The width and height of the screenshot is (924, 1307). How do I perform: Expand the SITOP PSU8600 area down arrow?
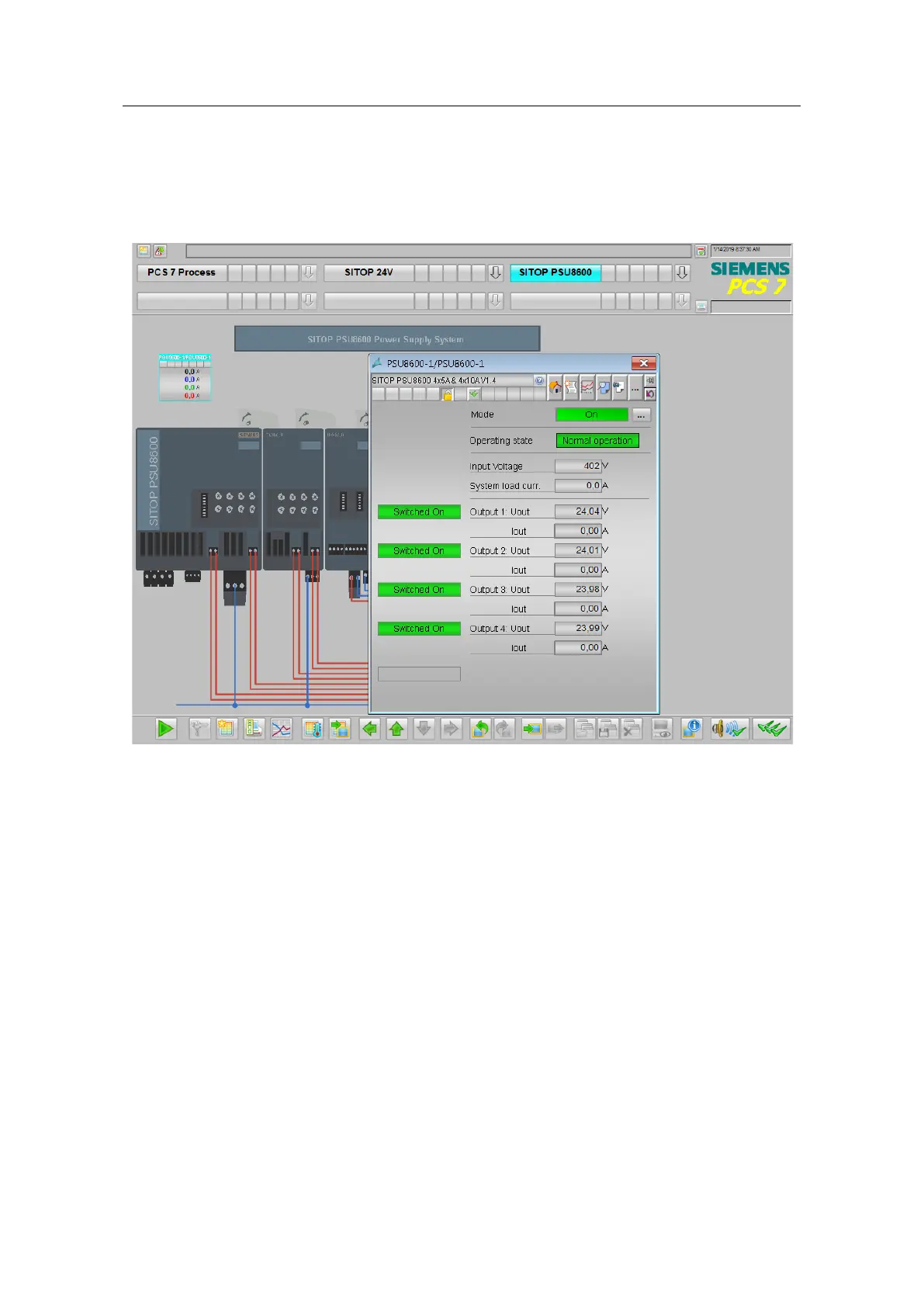tap(682, 272)
